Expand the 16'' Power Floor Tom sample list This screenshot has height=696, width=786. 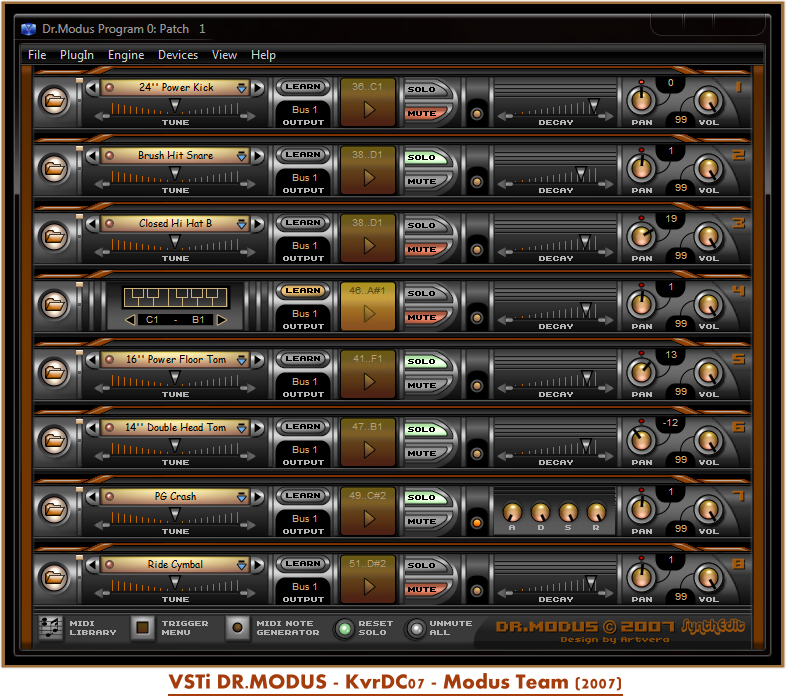click(242, 360)
